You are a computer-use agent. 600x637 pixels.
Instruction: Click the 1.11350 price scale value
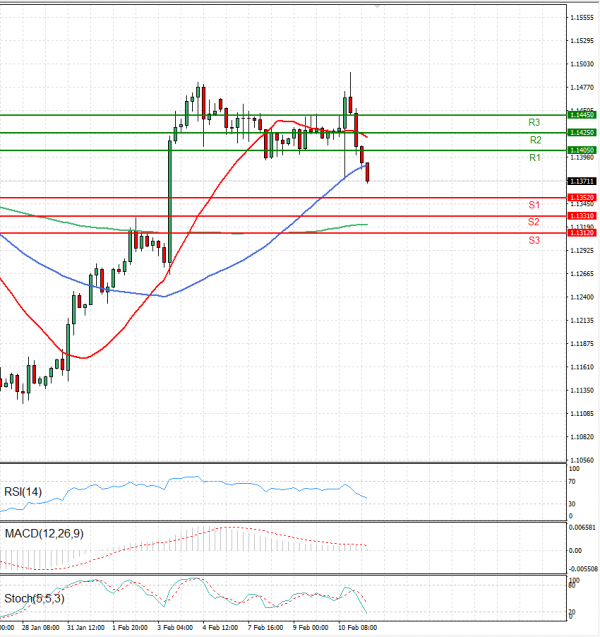coord(582,390)
